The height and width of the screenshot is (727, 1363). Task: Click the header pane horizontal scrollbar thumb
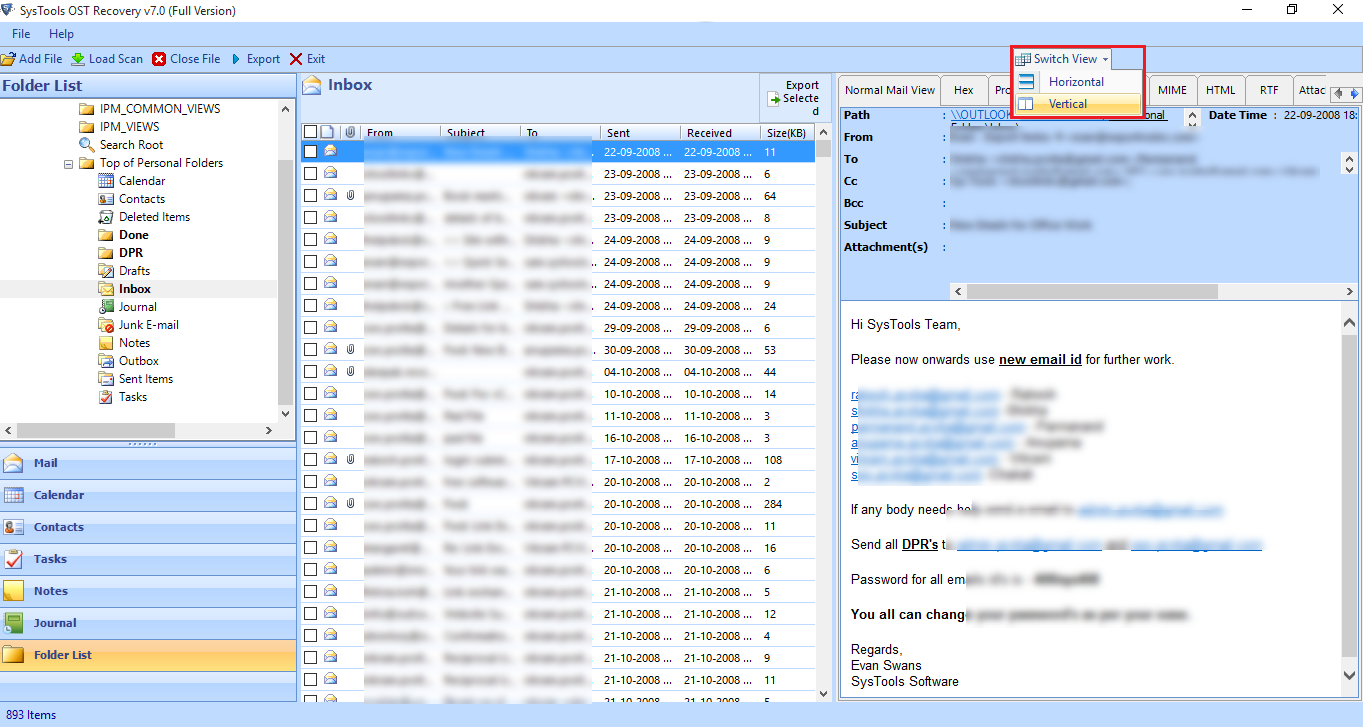click(x=1092, y=291)
